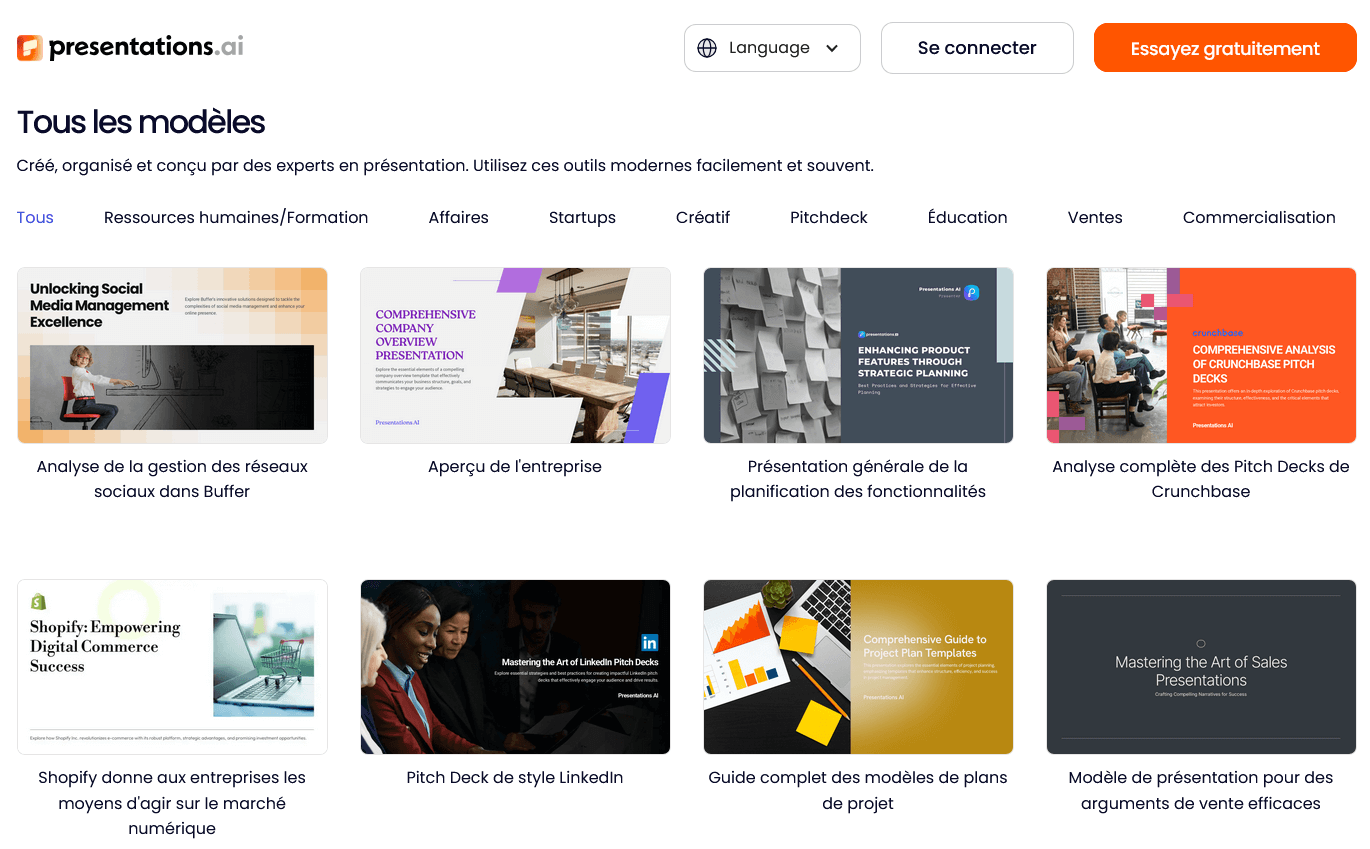
Task: Click Essayez gratuitement
Action: 1224,47
